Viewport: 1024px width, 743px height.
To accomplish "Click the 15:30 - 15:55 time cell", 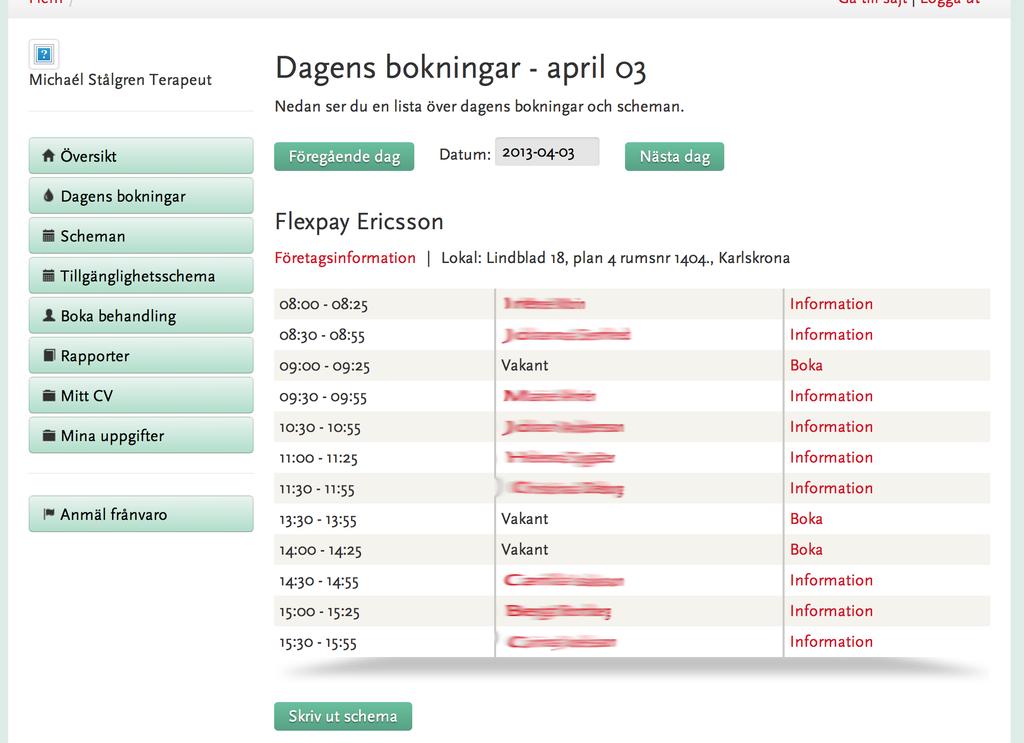I will click(x=384, y=642).
